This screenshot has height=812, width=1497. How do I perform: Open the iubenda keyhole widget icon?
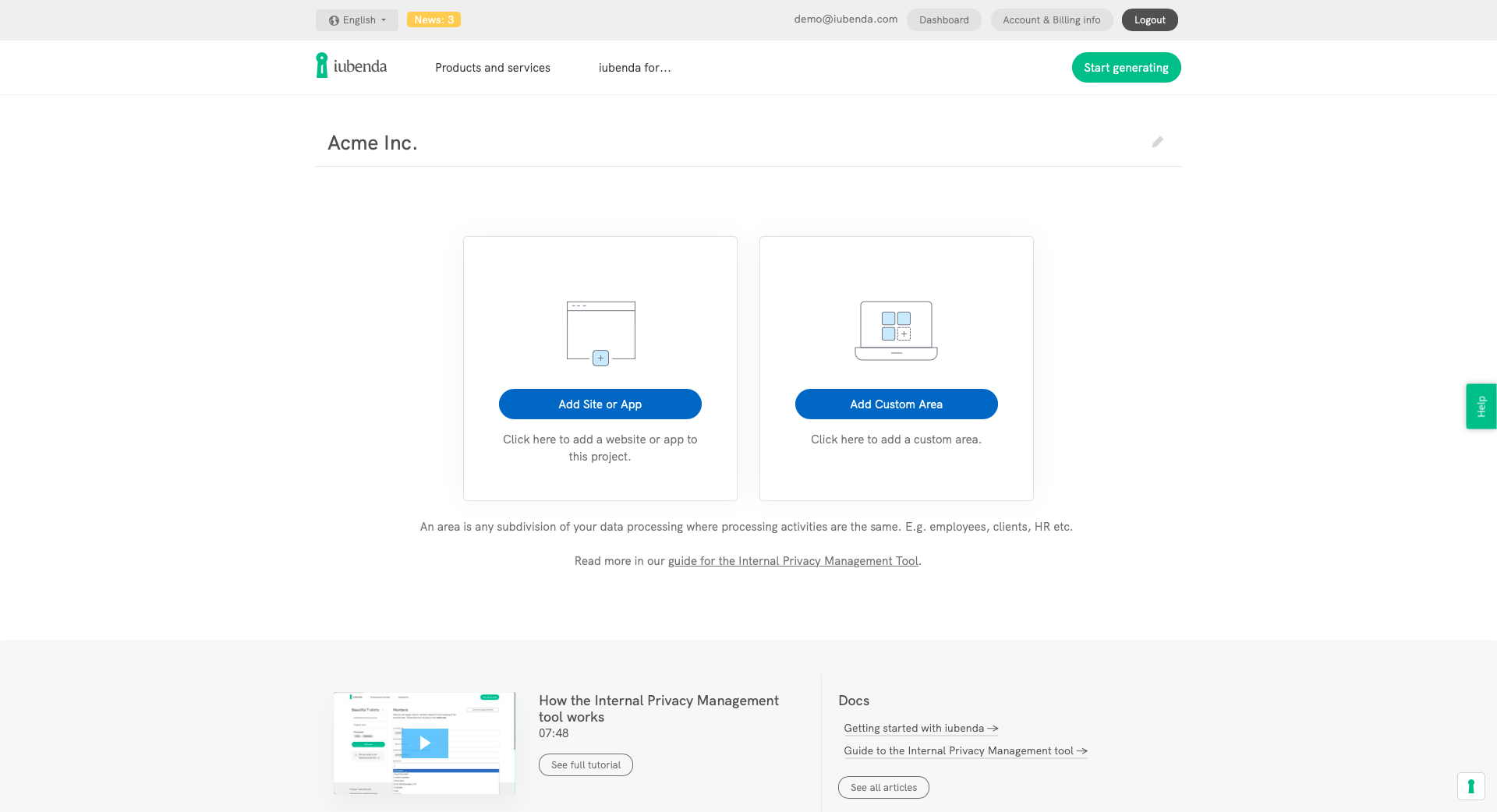pos(1470,786)
